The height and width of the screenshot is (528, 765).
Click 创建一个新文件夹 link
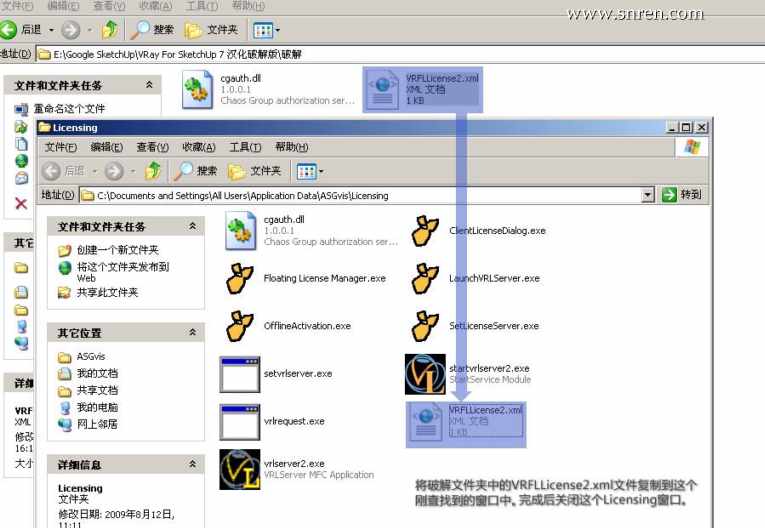108,250
